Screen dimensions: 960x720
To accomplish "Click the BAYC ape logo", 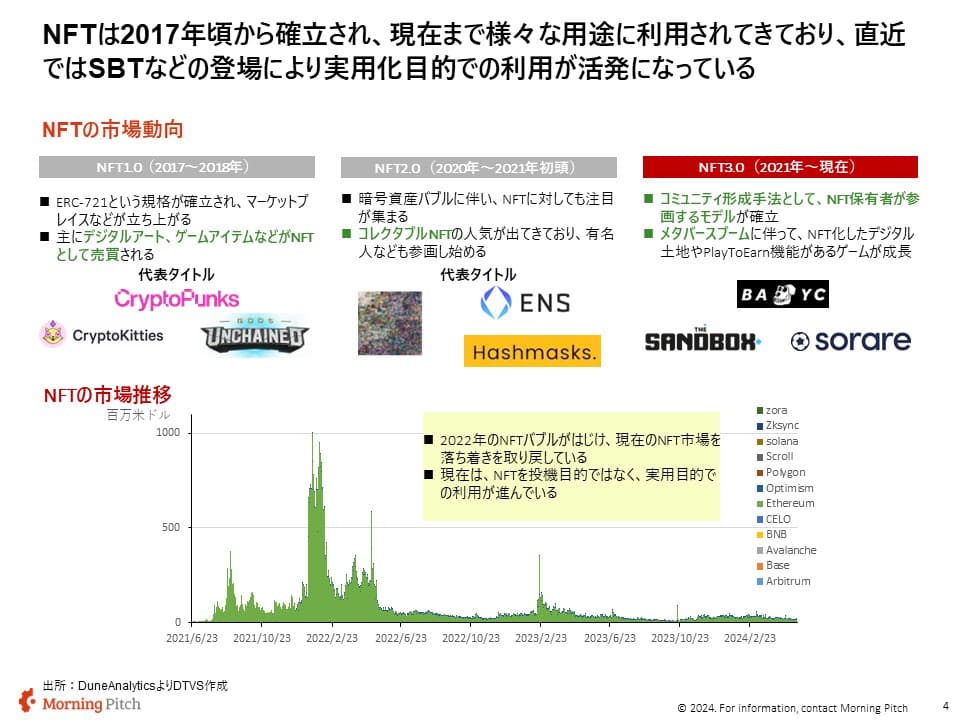I will click(782, 294).
